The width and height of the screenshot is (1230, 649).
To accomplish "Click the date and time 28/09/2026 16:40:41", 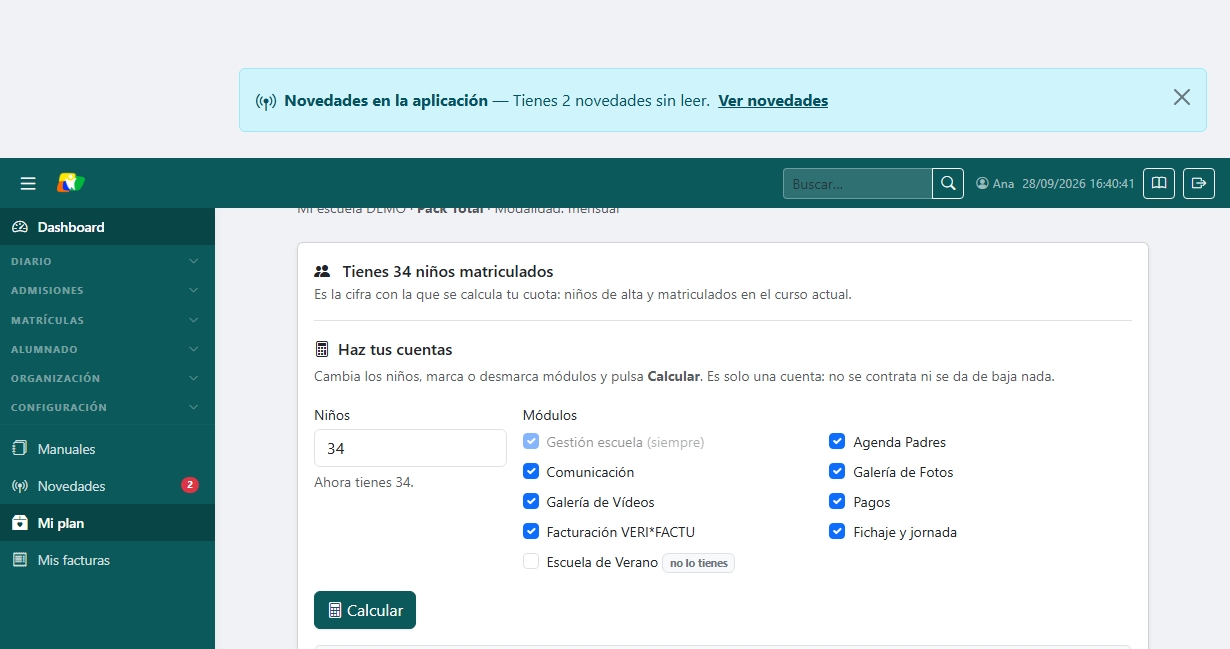I will pyautogui.click(x=1078, y=184).
